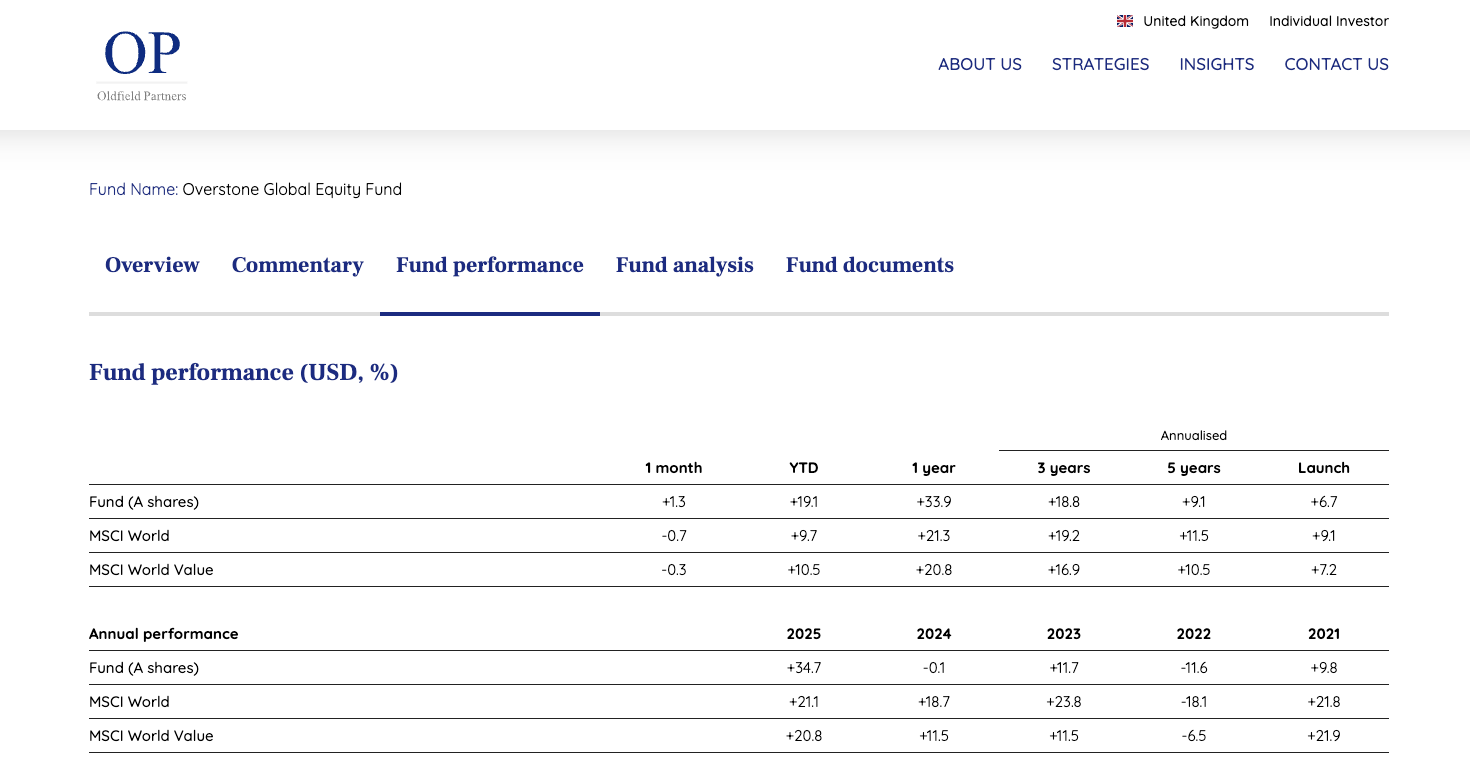Click the MSCI World Value Launch +7.2
Screen dimensions: 1470x778
coord(1324,570)
